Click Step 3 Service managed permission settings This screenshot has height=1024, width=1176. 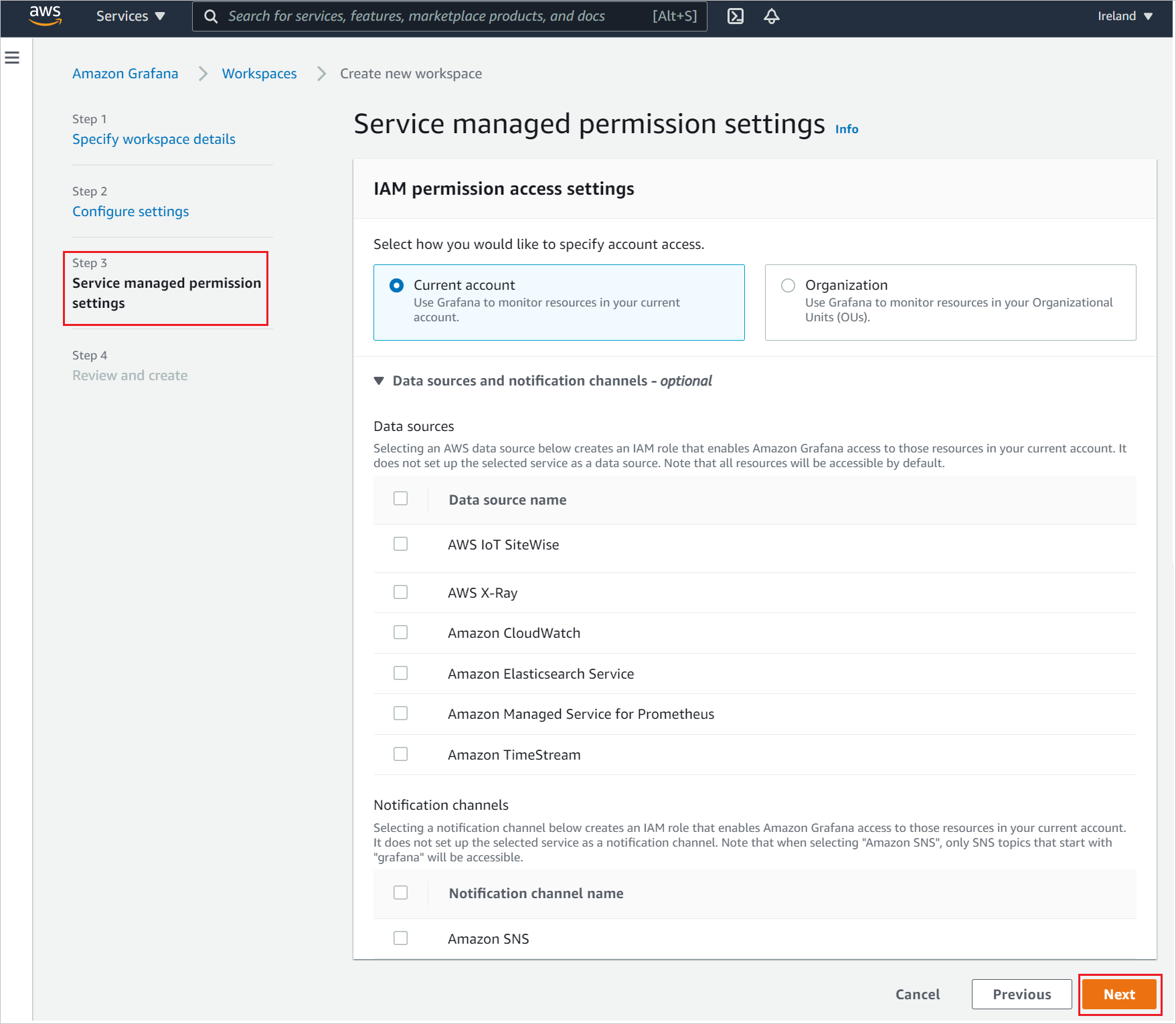click(x=166, y=292)
